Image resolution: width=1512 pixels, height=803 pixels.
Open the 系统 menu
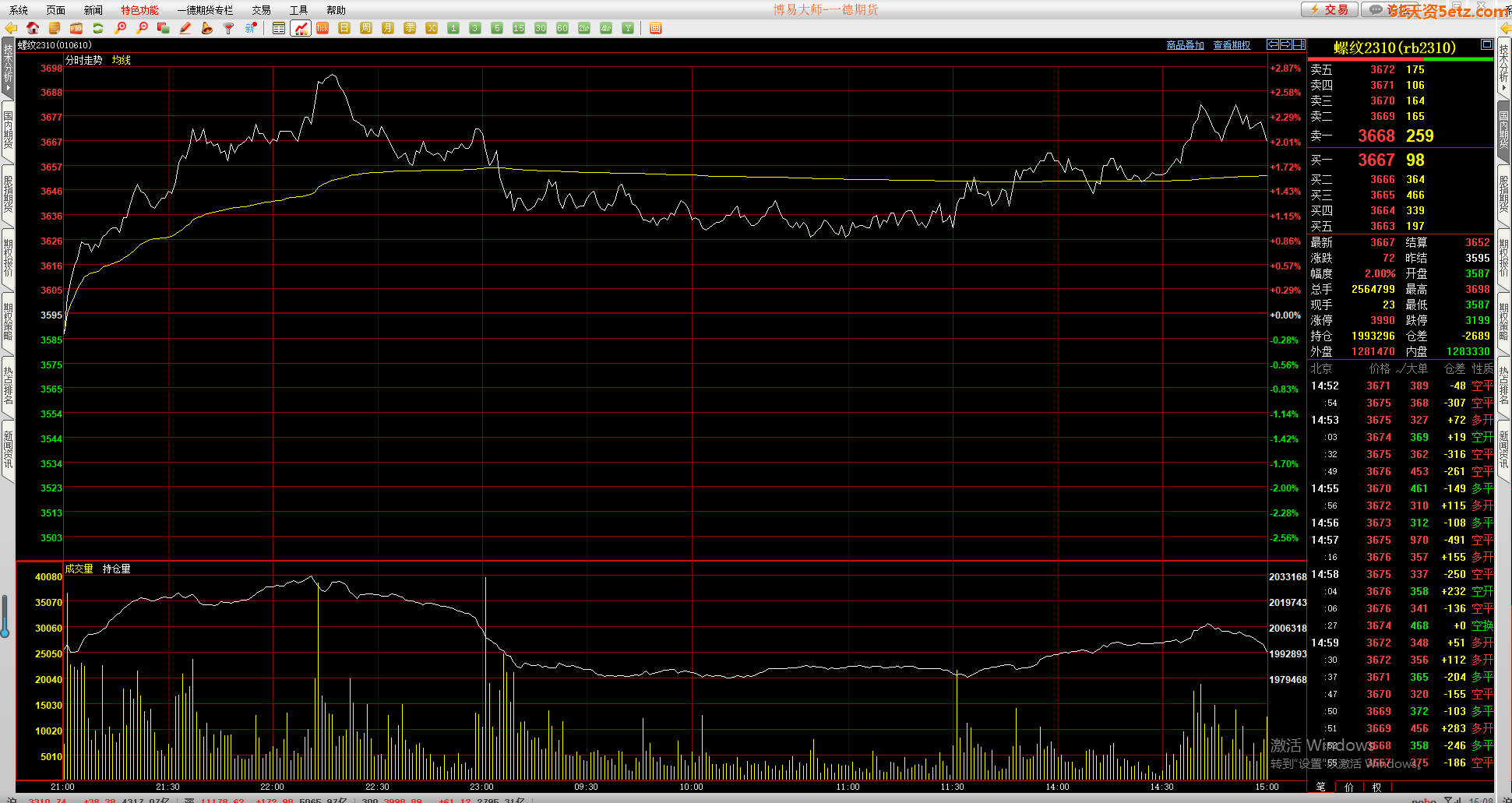pos(19,10)
